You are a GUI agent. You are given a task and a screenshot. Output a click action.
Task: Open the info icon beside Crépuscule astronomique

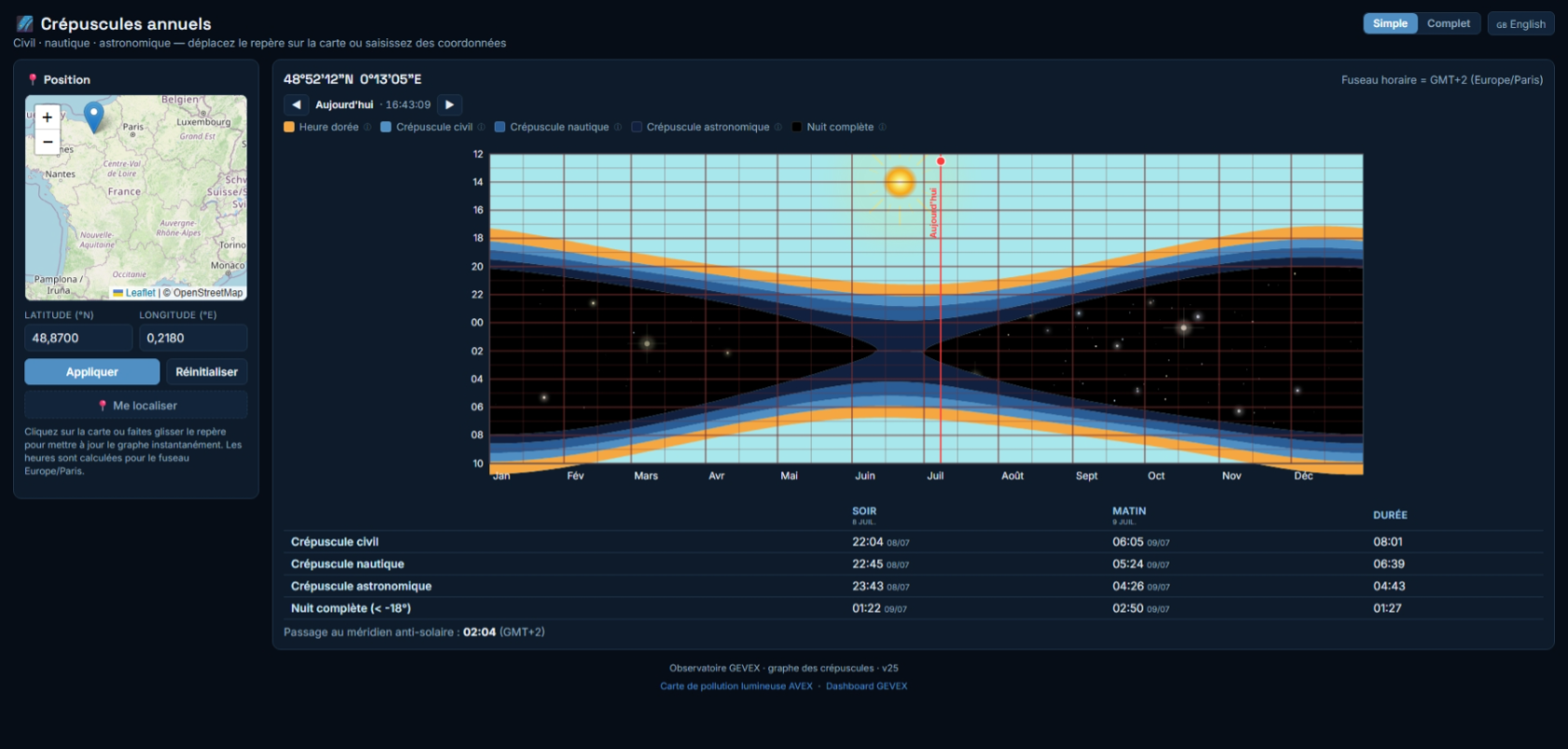click(778, 127)
